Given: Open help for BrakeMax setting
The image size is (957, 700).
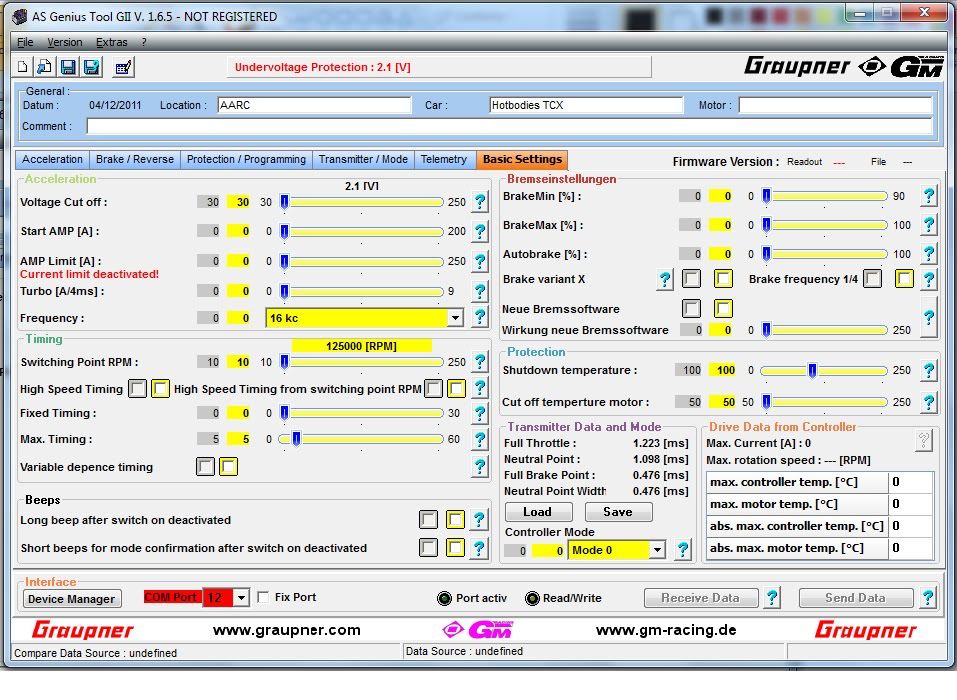Looking at the screenshot, I should click(x=928, y=225).
